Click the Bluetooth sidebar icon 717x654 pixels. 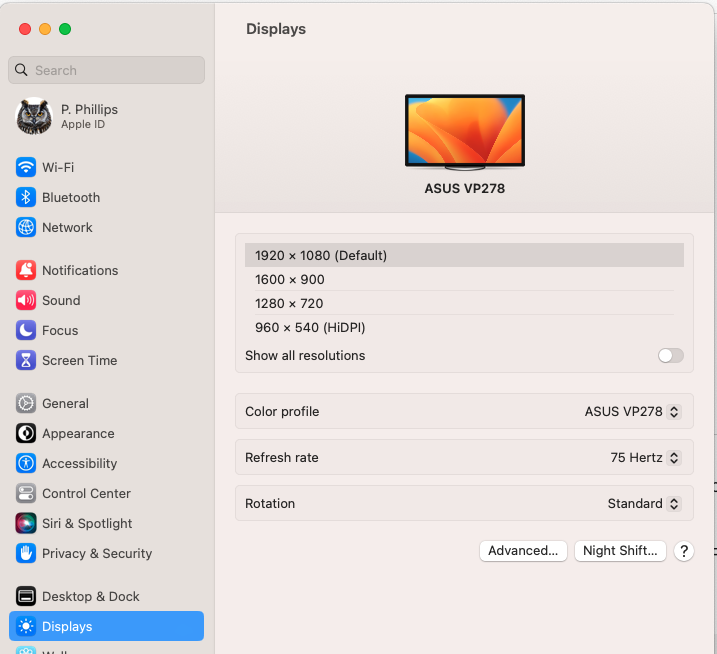tap(26, 198)
